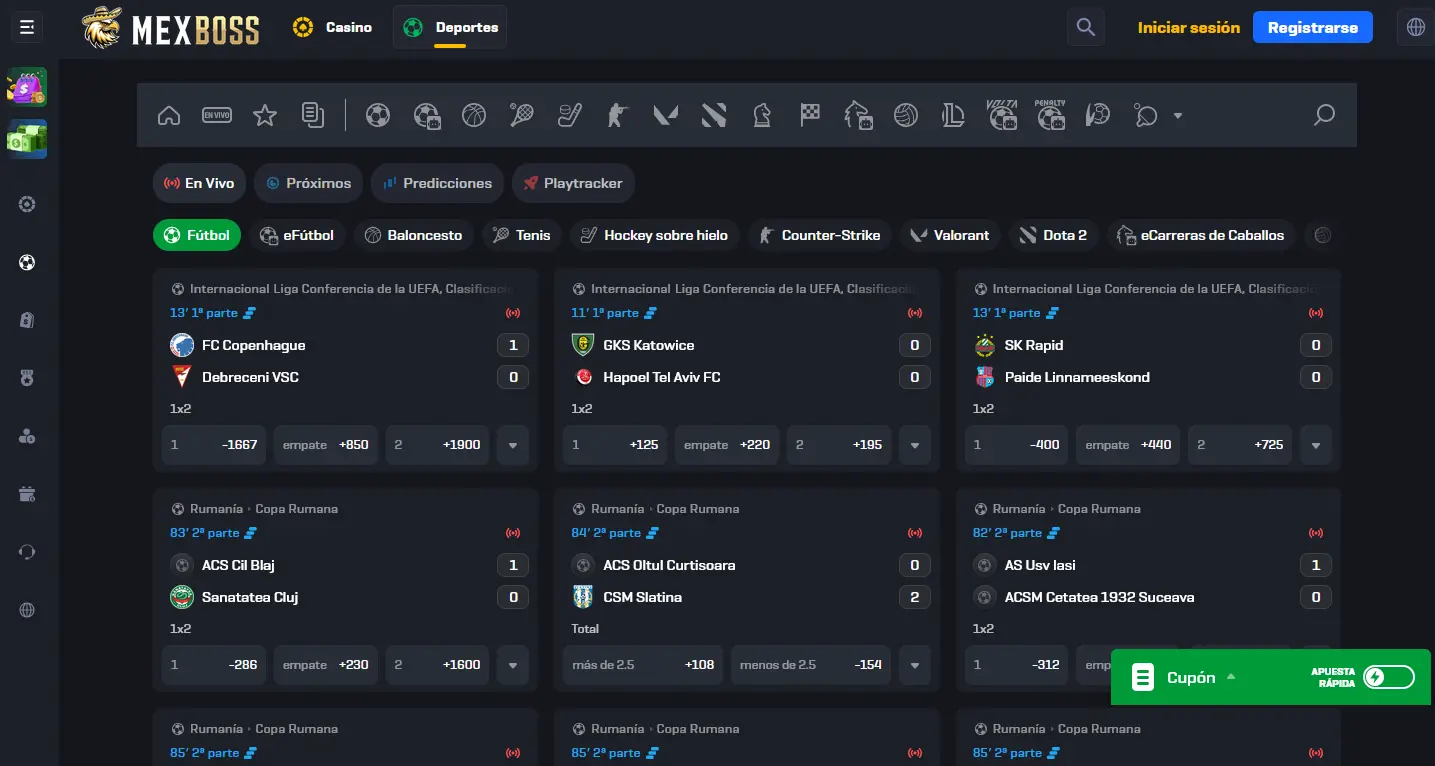Open the Playtracker tab
This screenshot has height=766, width=1435.
tap(573, 183)
